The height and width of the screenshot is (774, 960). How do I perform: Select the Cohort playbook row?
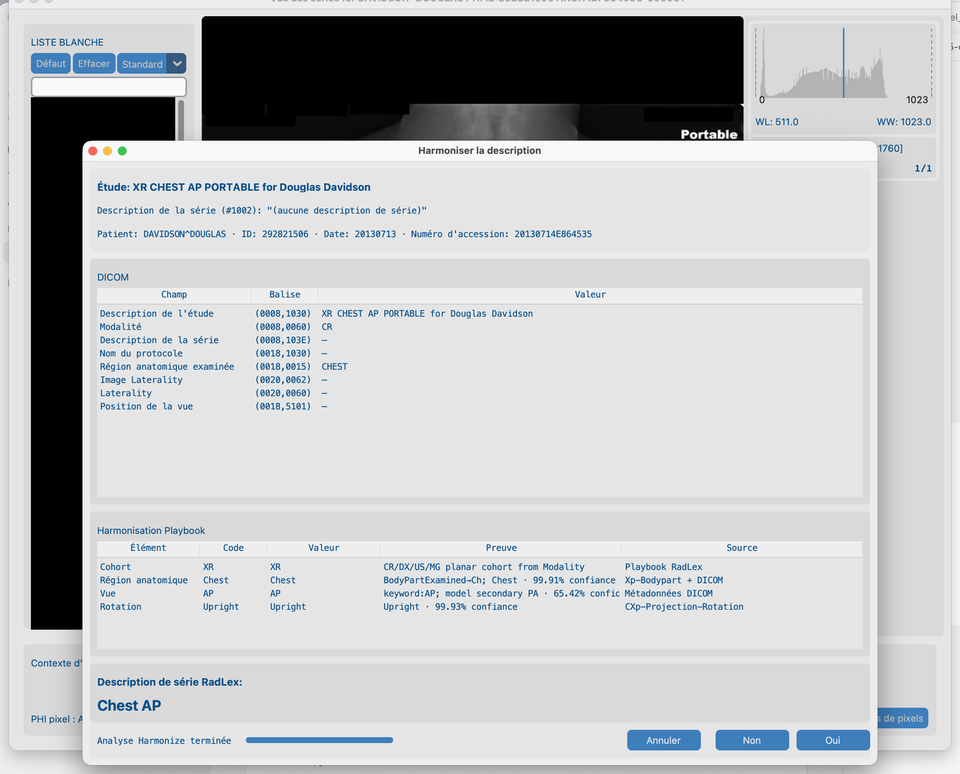[x=479, y=567]
